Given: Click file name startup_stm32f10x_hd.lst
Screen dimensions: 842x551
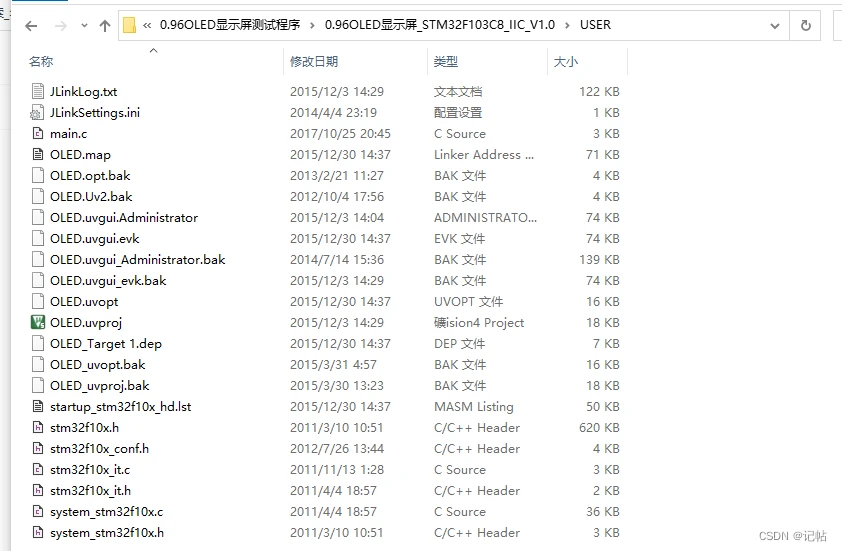Looking at the screenshot, I should tap(120, 407).
